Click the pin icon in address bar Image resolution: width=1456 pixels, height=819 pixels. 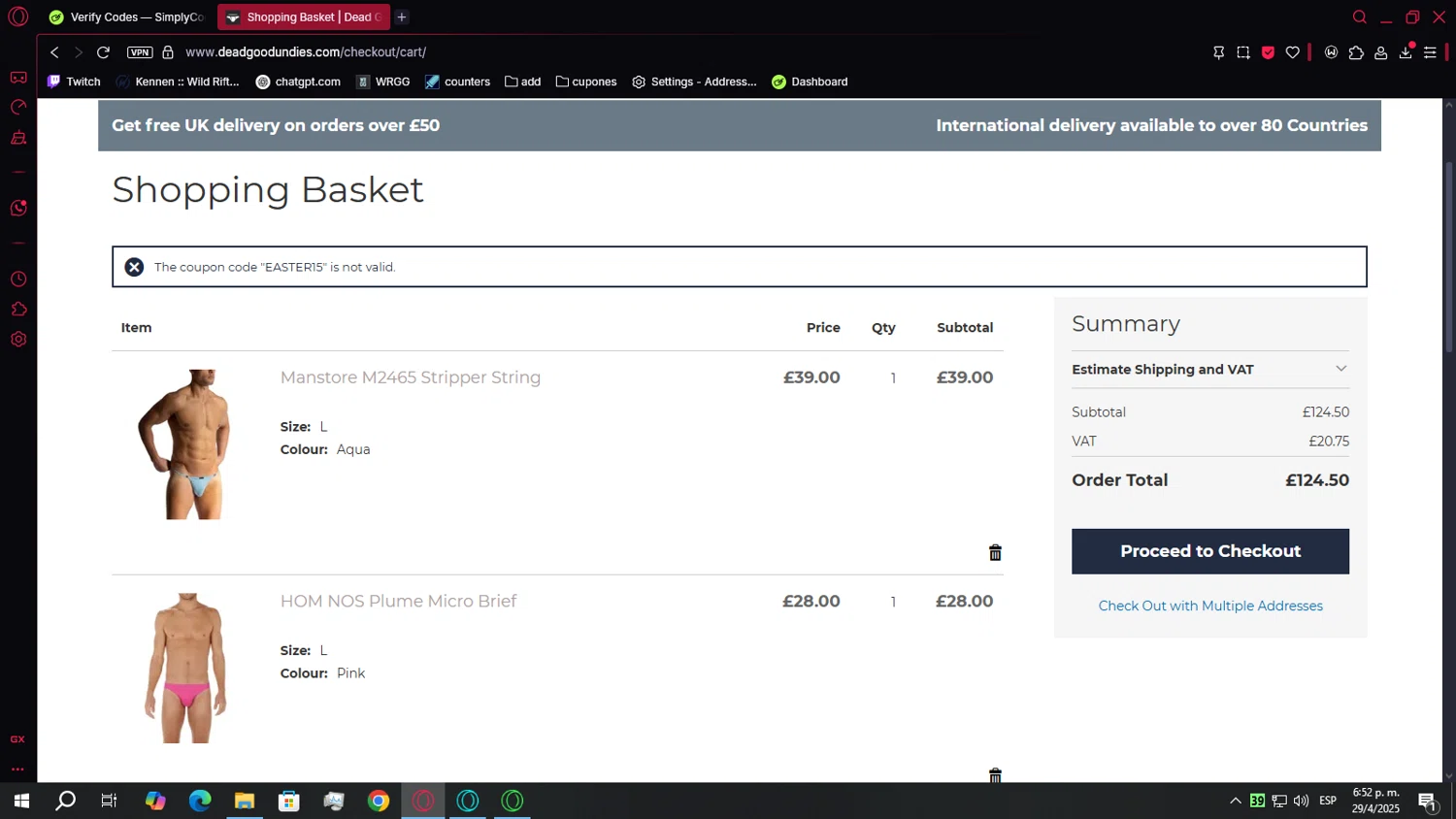tap(1219, 52)
